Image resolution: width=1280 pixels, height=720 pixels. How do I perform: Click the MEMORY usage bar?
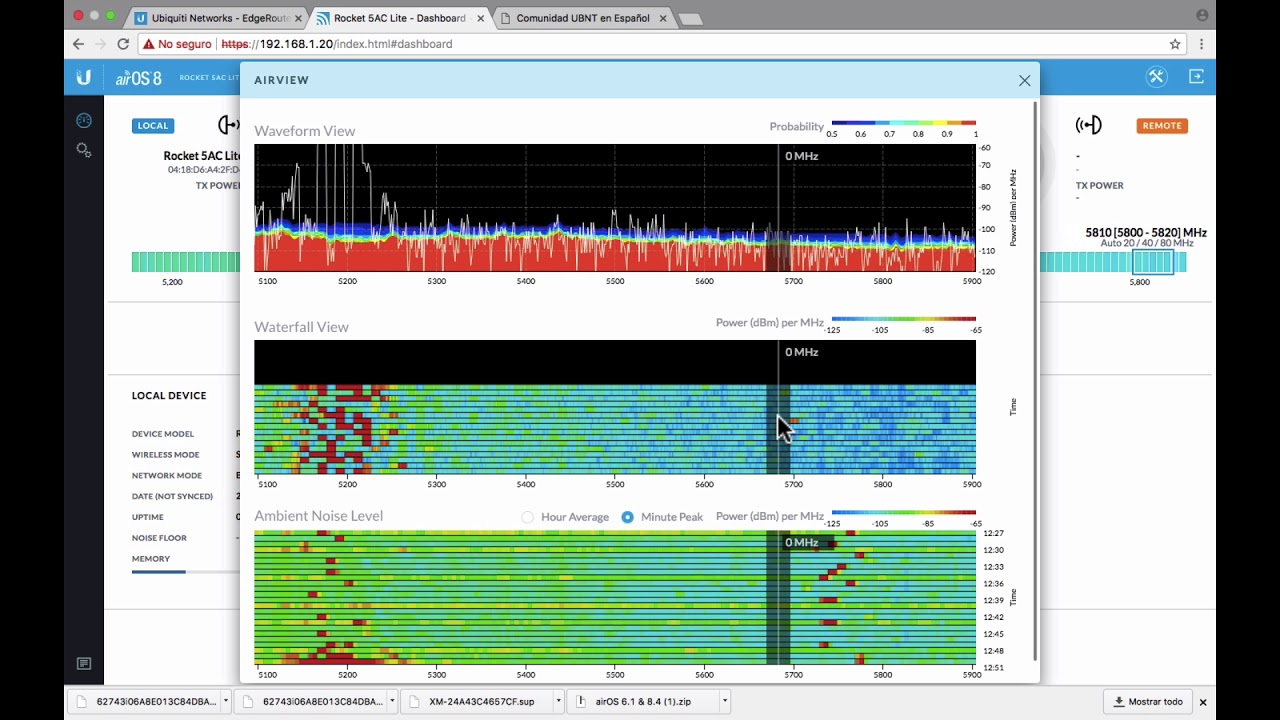click(x=186, y=572)
